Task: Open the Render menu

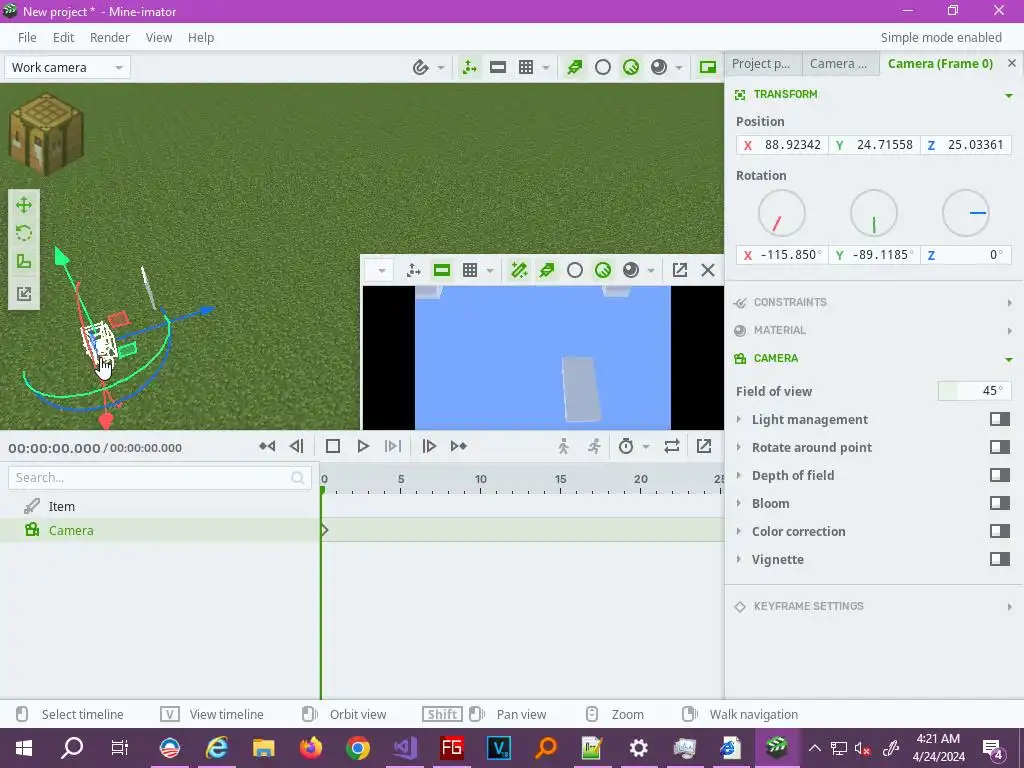Action: tap(110, 38)
